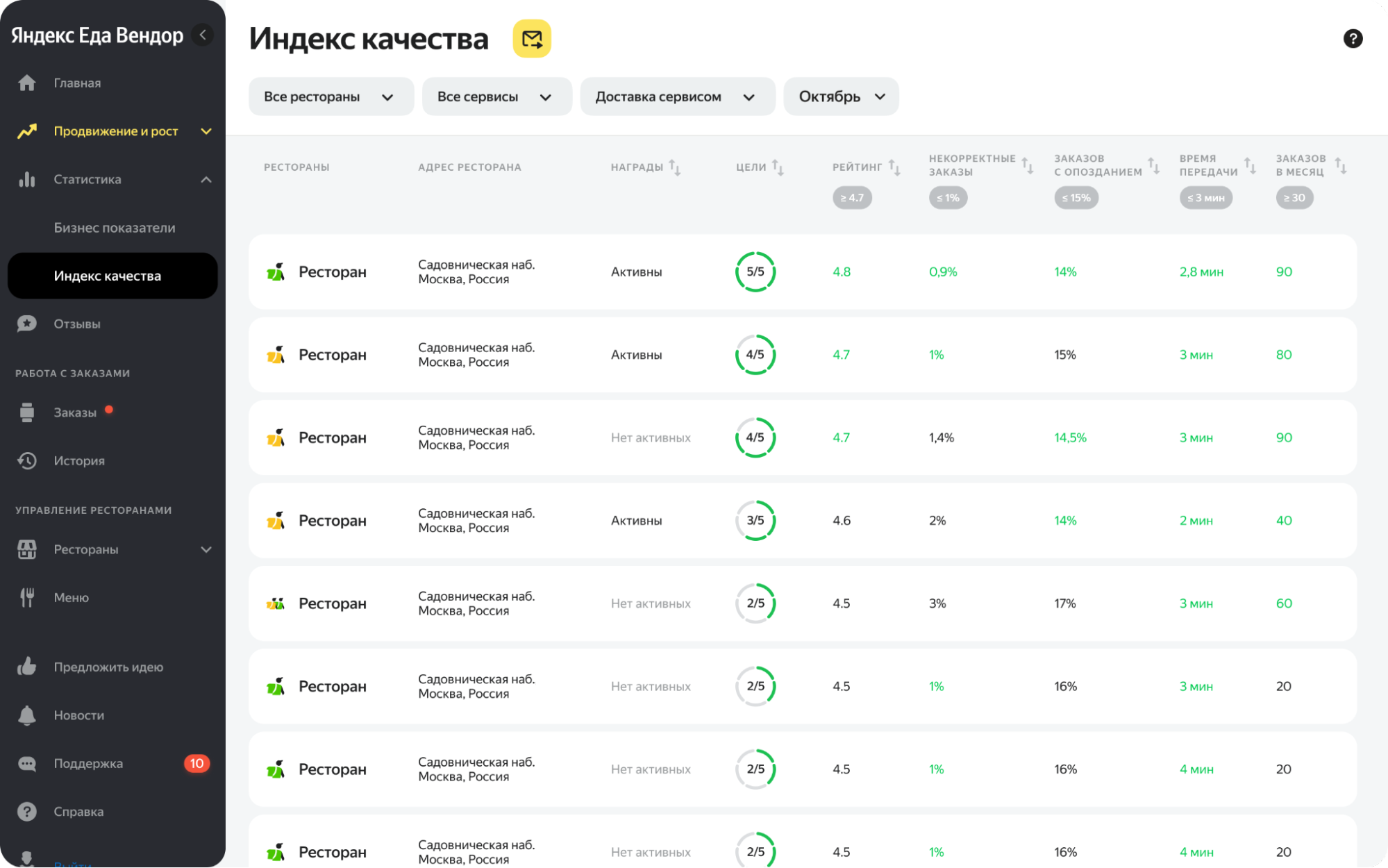Open the Доставка сервисом dropdown

(x=678, y=97)
